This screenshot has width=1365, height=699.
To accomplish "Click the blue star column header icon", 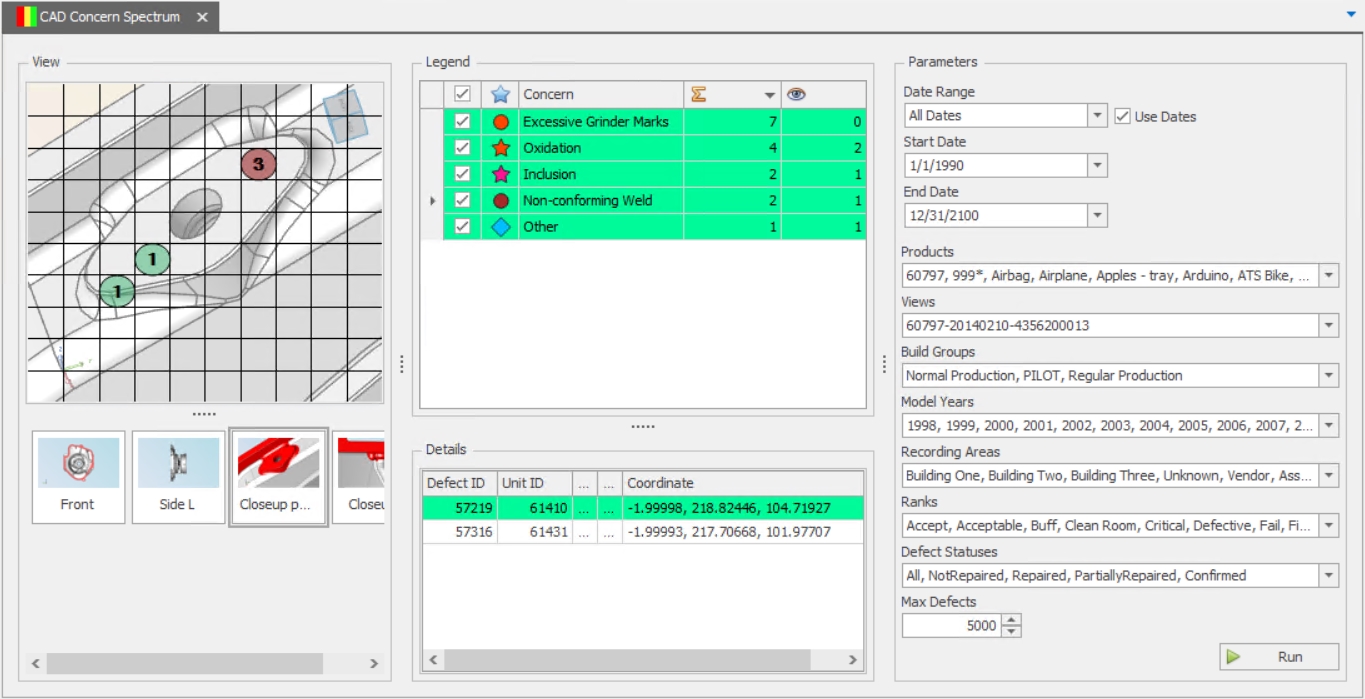I will (x=501, y=94).
